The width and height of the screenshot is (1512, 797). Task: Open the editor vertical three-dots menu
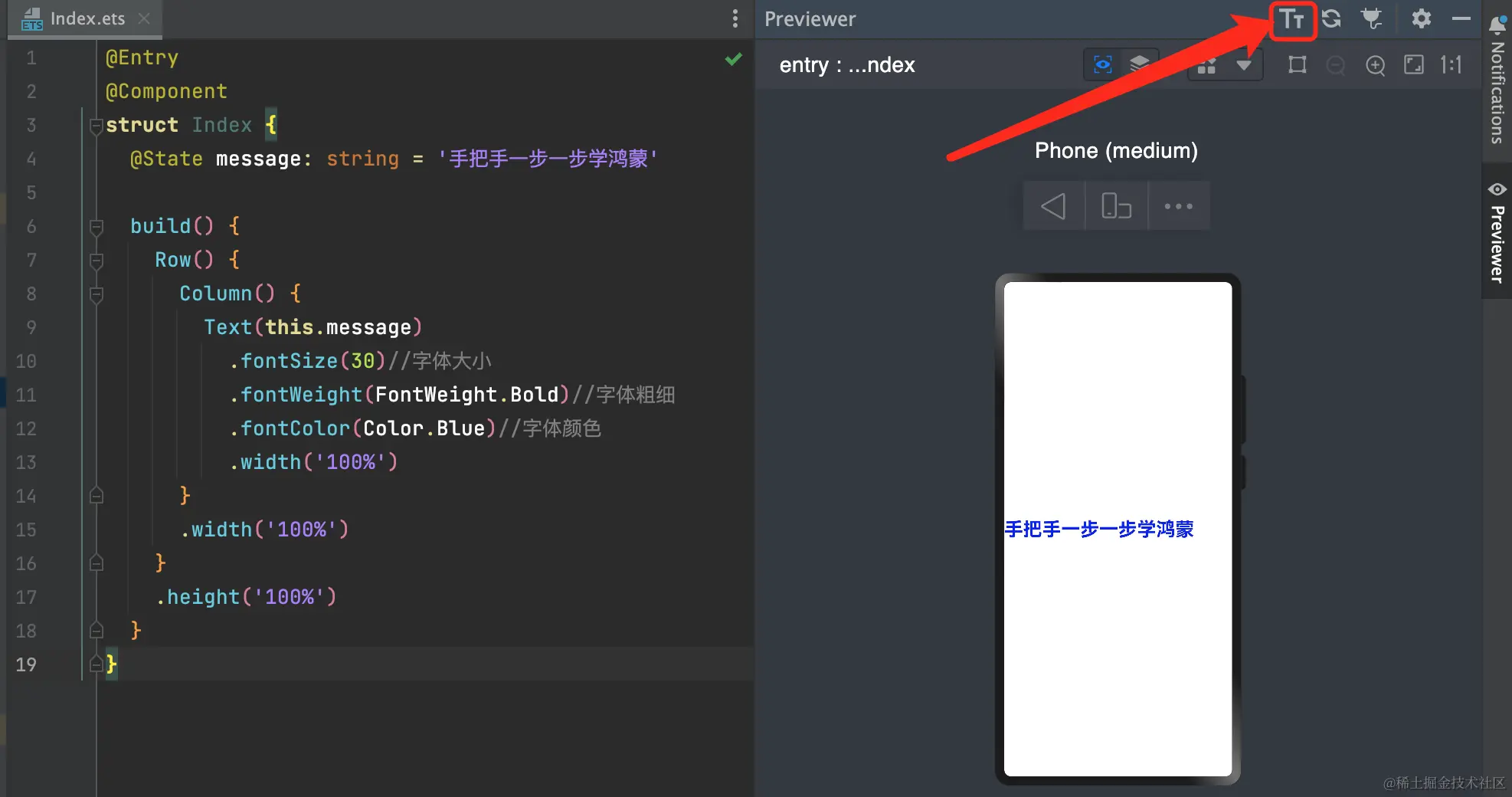click(x=735, y=19)
